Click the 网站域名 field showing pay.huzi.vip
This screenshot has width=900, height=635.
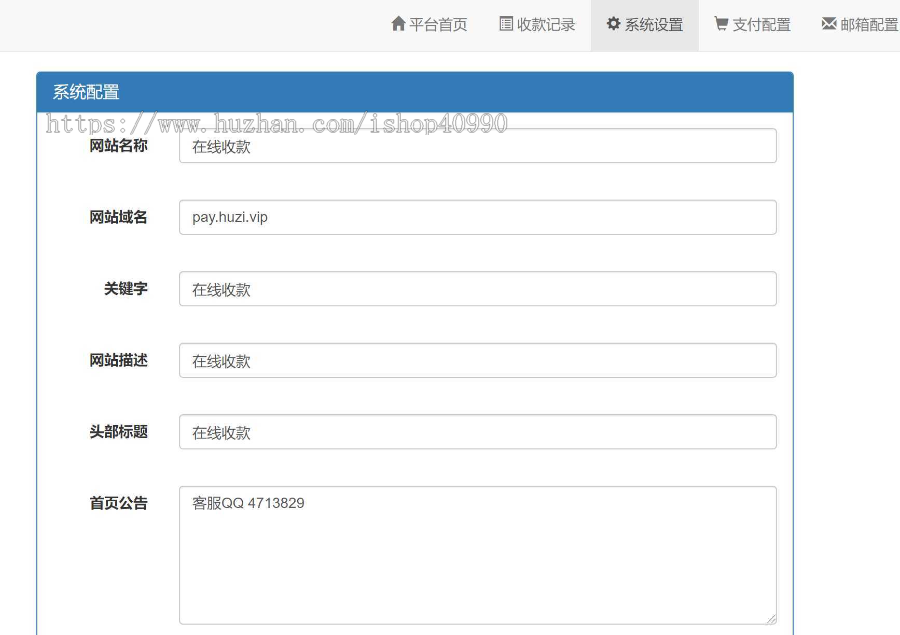[x=477, y=217]
